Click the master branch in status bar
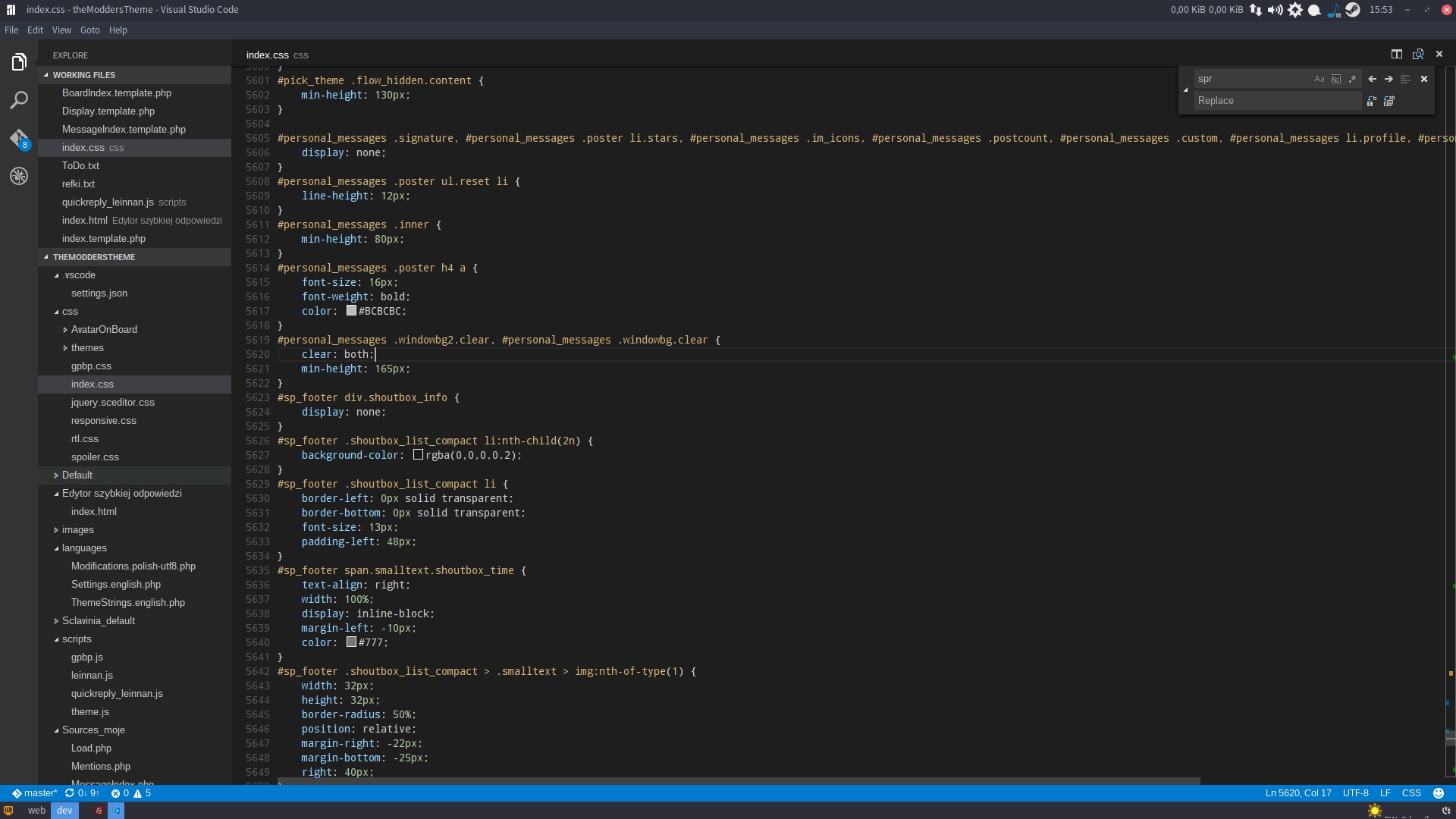The height and width of the screenshot is (819, 1456). [35, 793]
